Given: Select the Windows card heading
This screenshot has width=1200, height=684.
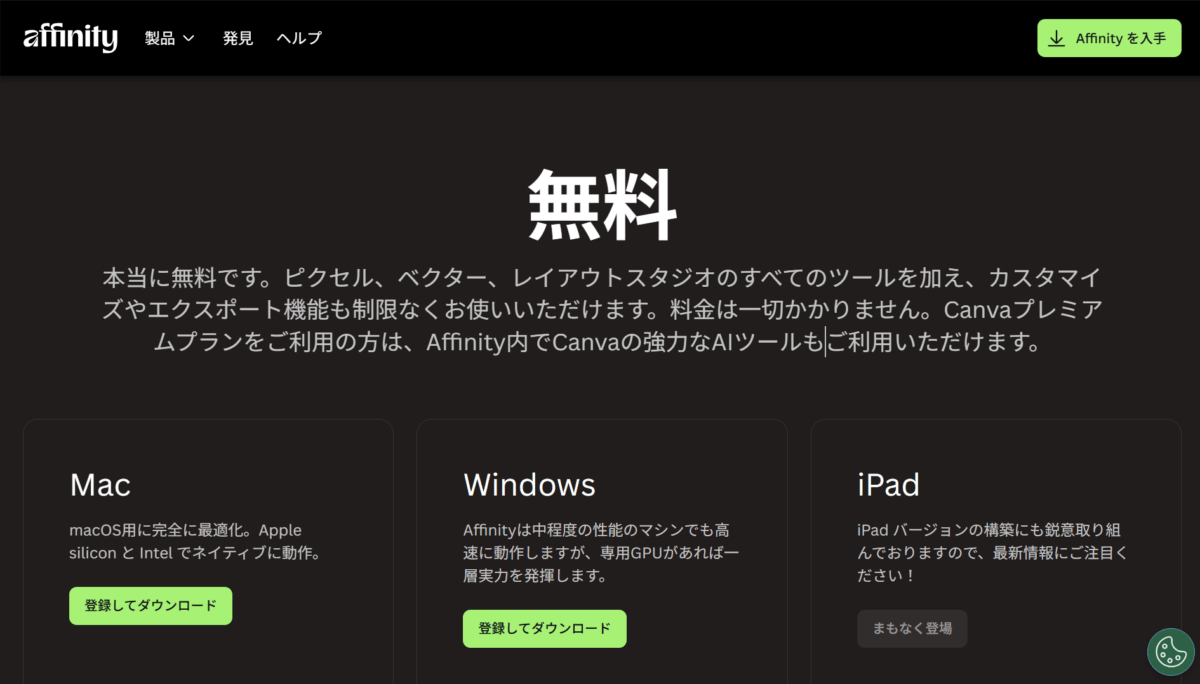Looking at the screenshot, I should click(529, 485).
